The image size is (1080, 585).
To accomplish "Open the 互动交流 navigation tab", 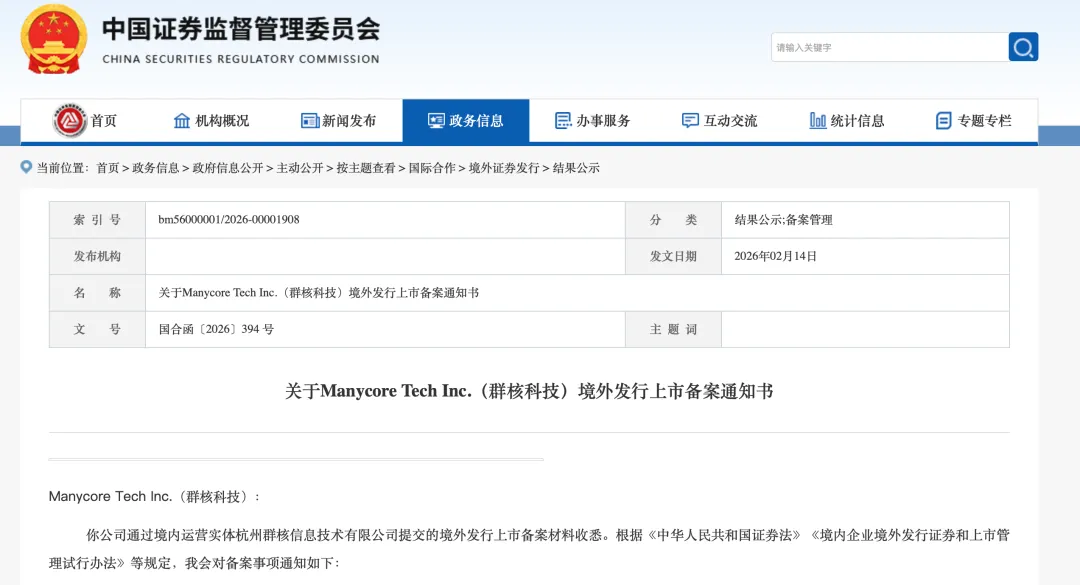I will tap(720, 121).
